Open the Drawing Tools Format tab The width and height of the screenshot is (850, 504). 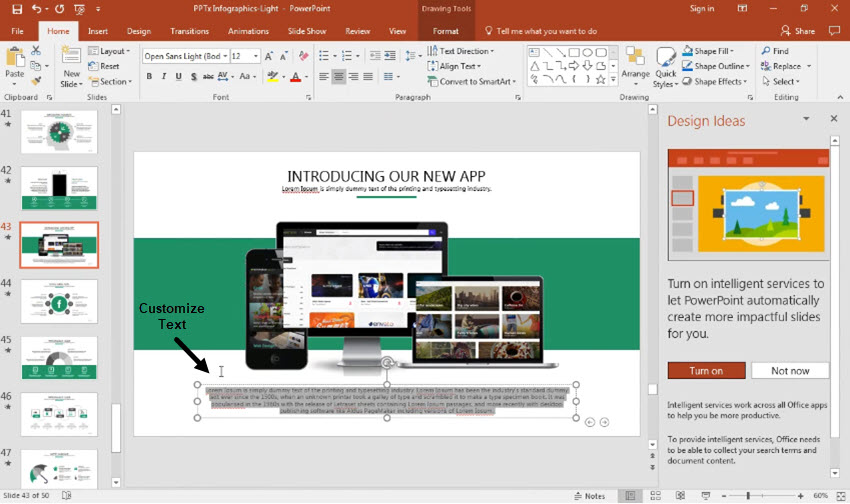click(446, 31)
